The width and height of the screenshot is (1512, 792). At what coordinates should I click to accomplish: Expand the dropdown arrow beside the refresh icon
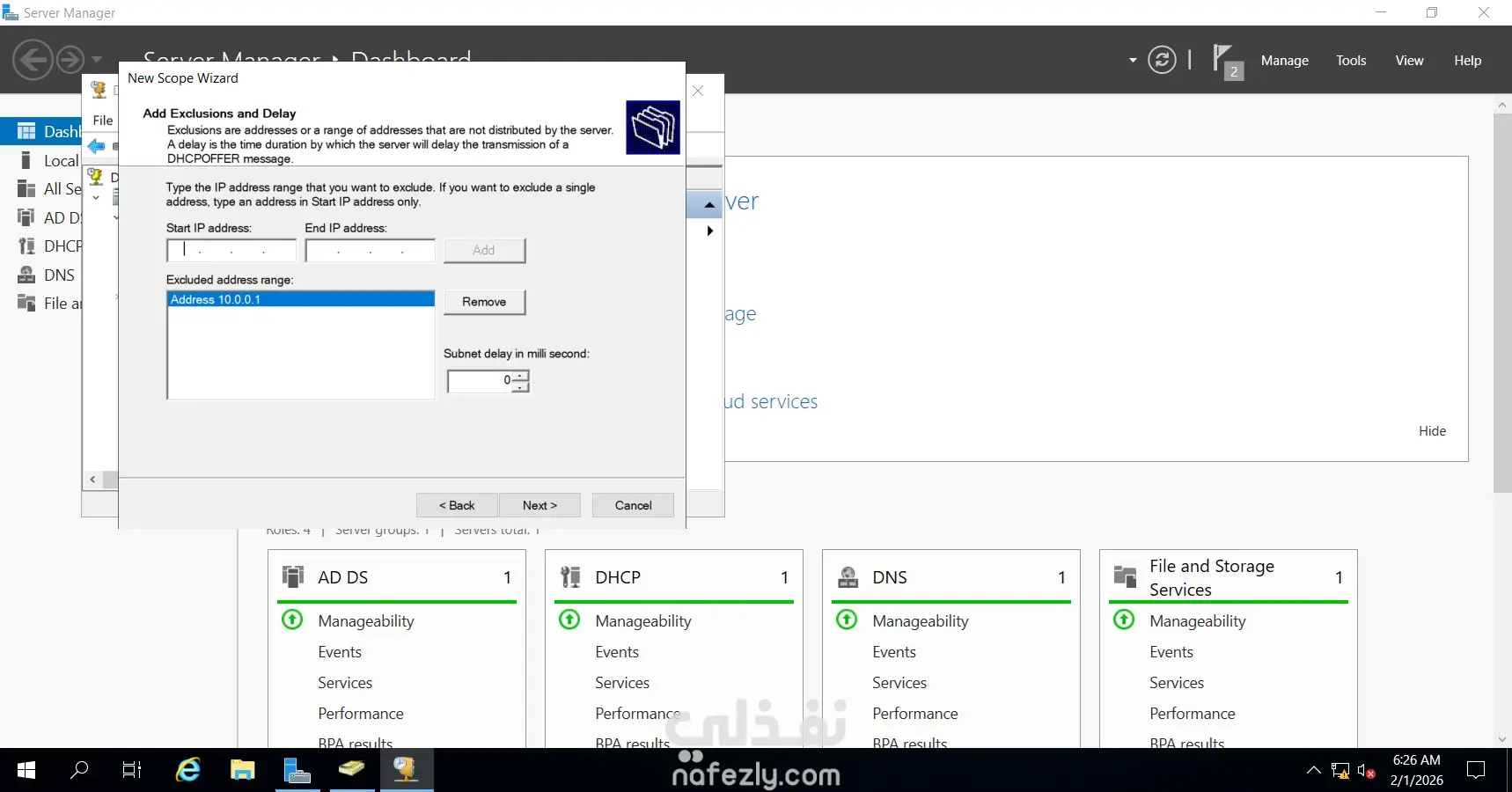click(x=1133, y=61)
